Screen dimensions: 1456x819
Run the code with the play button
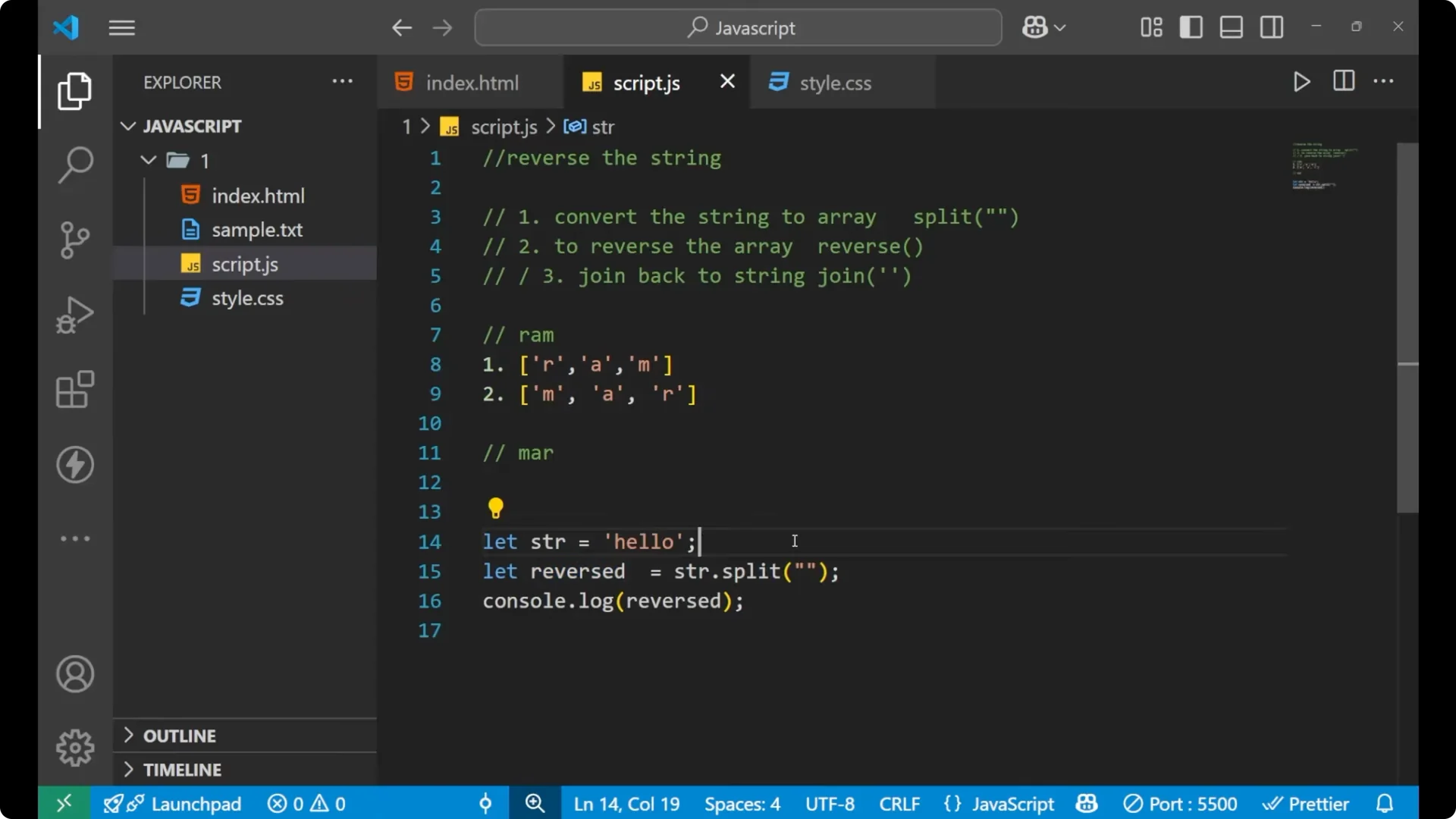click(1301, 82)
